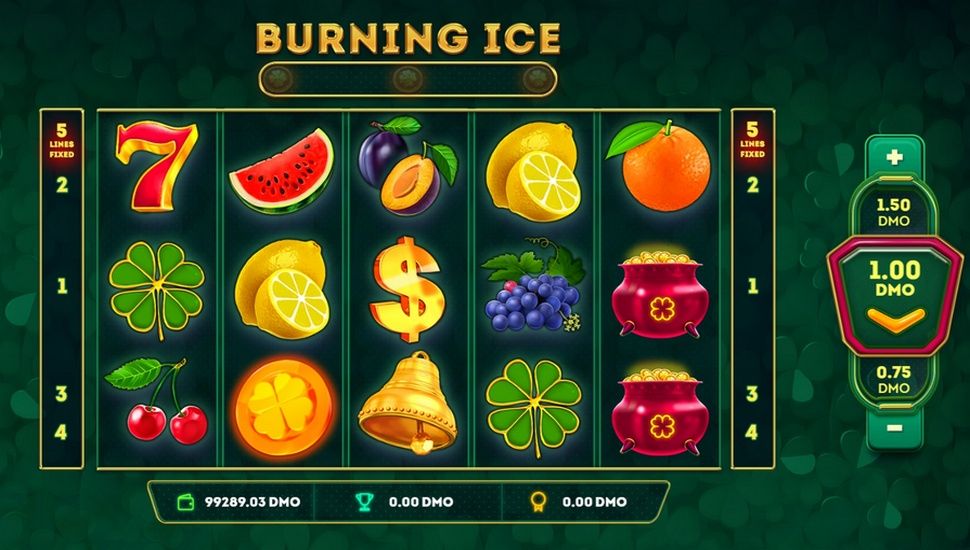Select the glowing clover coin symbol
Viewport: 970px width, 550px height.
(283, 405)
